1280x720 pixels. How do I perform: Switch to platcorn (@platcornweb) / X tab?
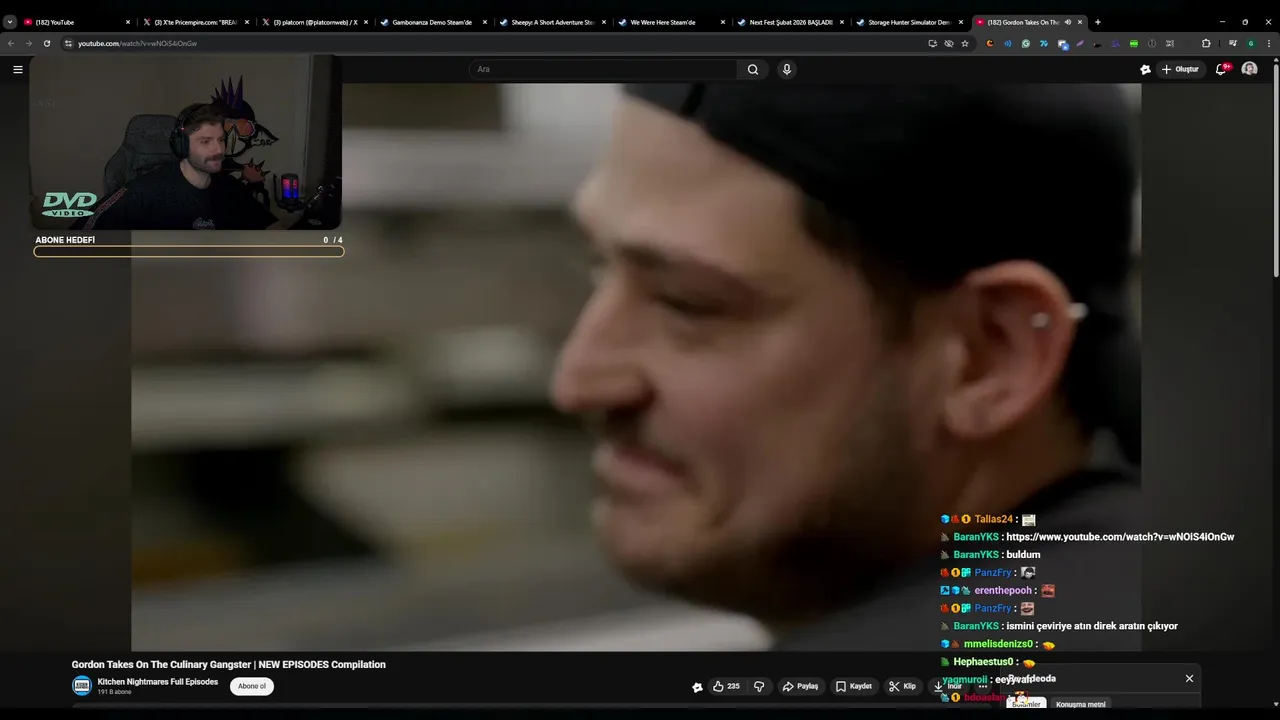tap(313, 22)
